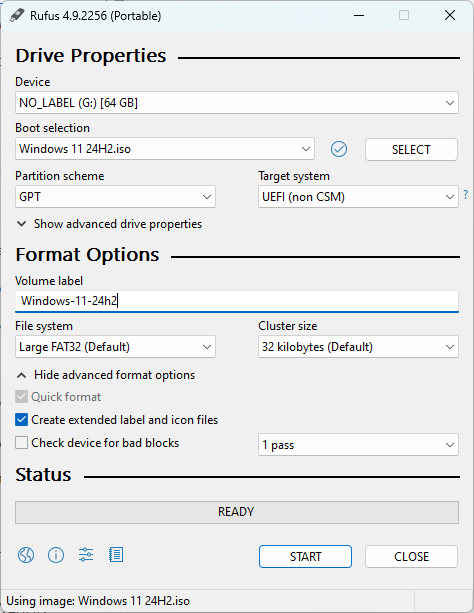Collapse Hide advanced format options
Image resolution: width=474 pixels, height=613 pixels.
point(106,375)
